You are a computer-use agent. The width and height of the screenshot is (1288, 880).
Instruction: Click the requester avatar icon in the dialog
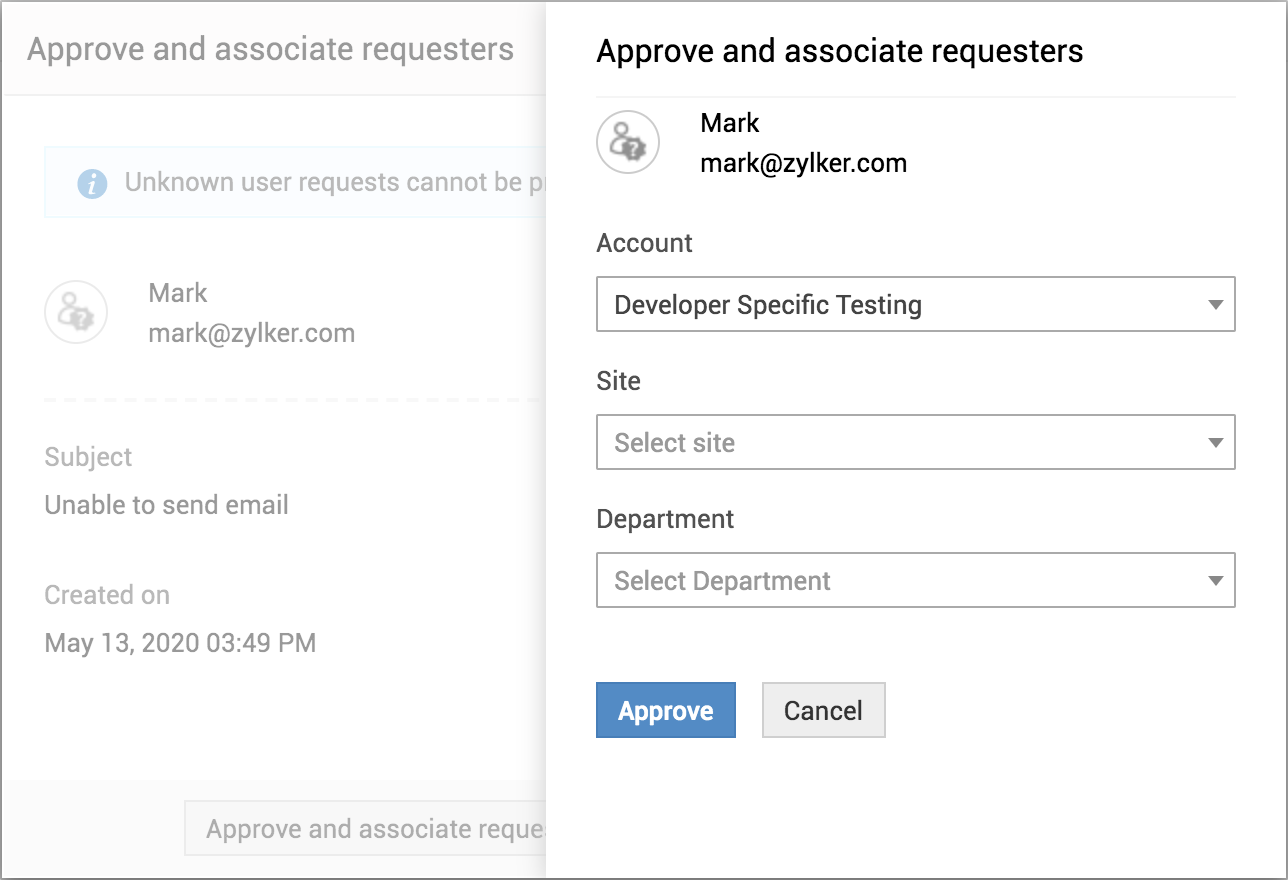click(x=628, y=142)
